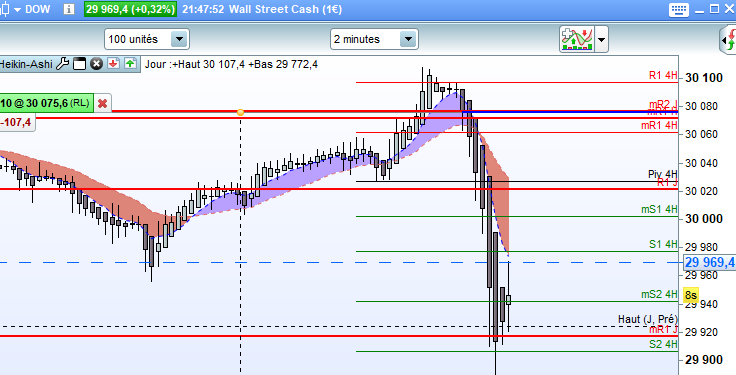
Task: Click the 29 900 axis value
Action: (x=704, y=360)
